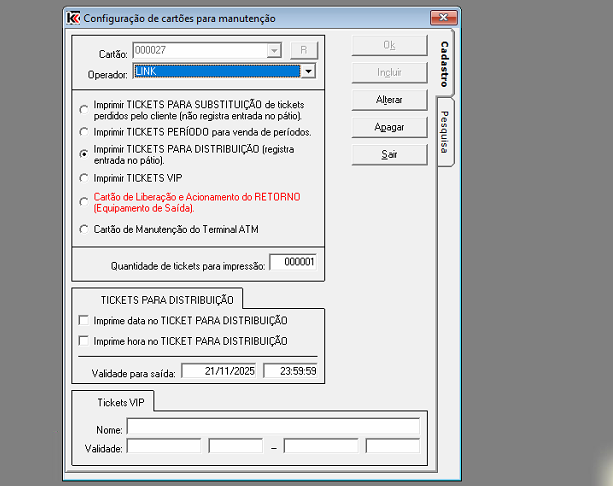Choose Cartão de Manutenção do Terminal ATM
Viewport: 613px width, 486px height.
click(x=84, y=229)
